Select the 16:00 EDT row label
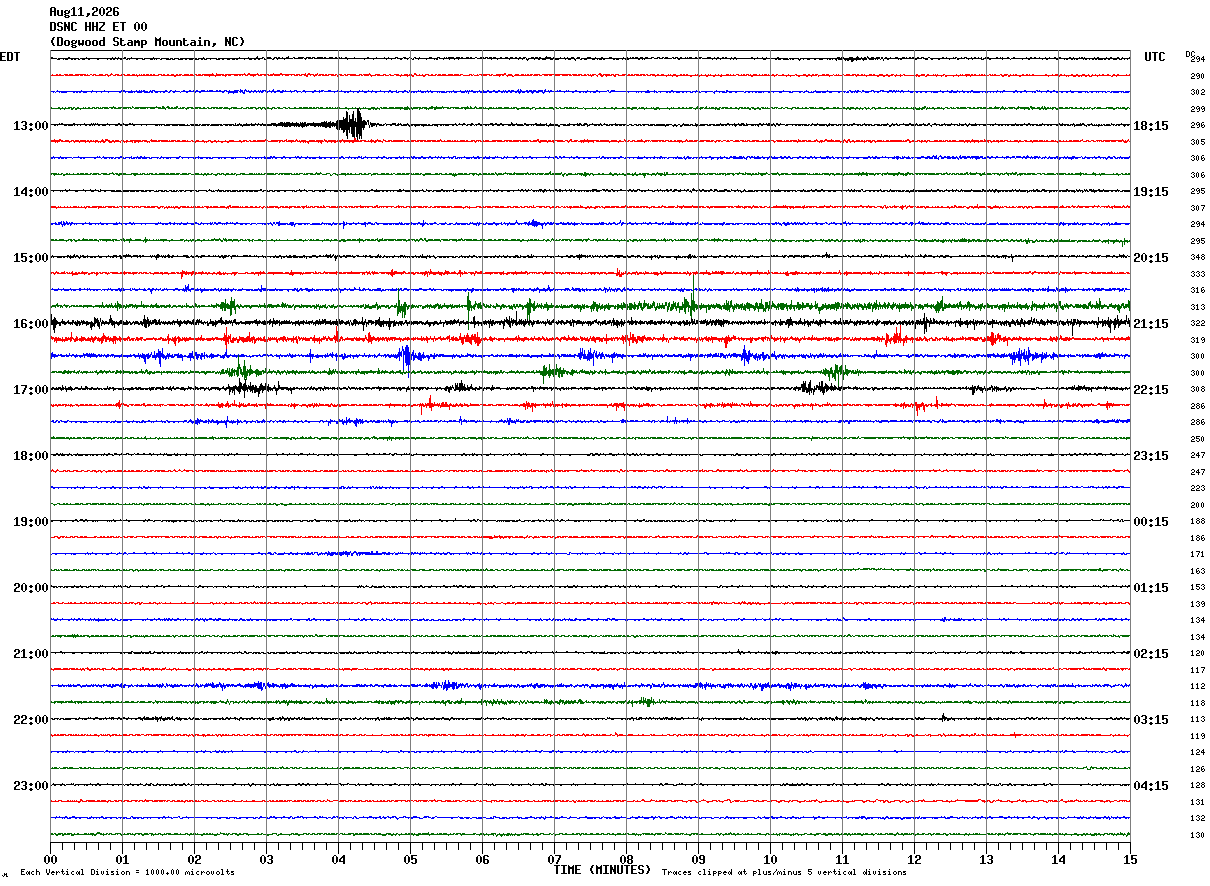 tap(31, 324)
